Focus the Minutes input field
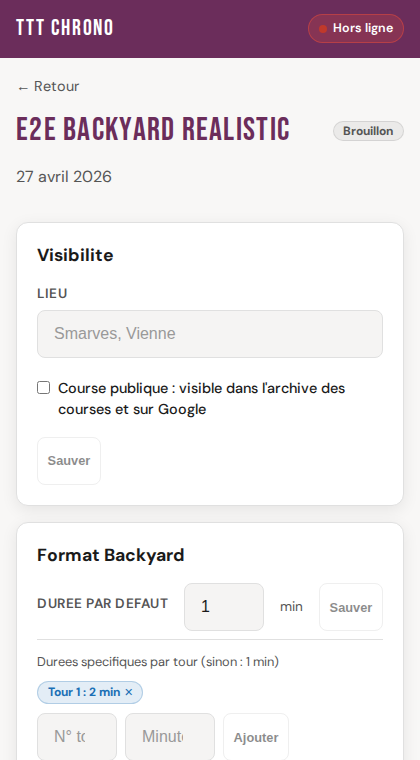 (x=170, y=737)
